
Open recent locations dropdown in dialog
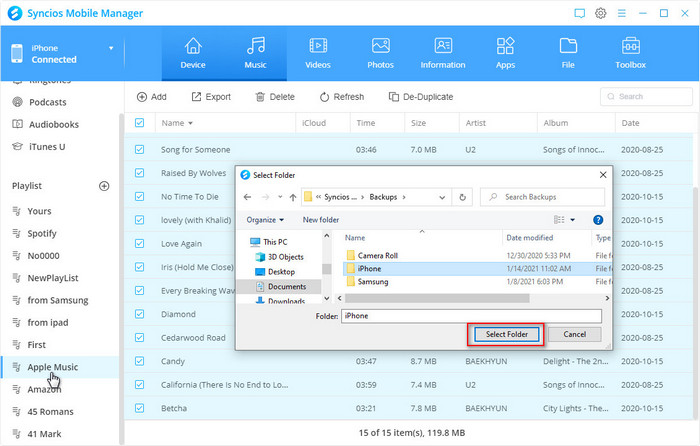(x=280, y=197)
